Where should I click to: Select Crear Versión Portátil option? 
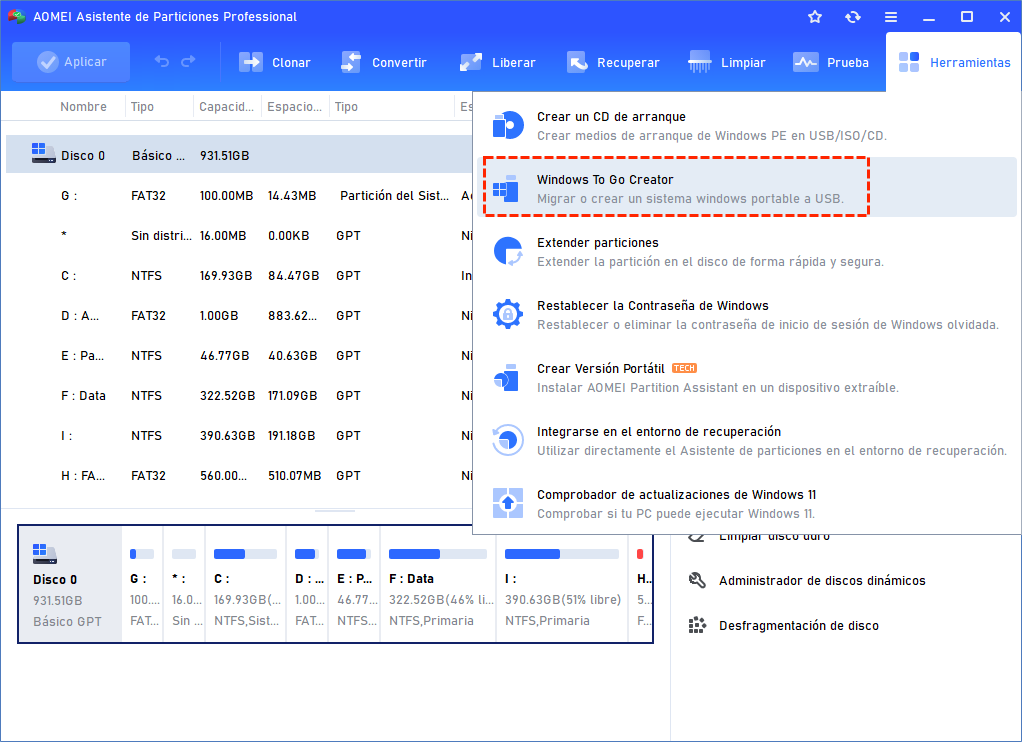point(747,378)
